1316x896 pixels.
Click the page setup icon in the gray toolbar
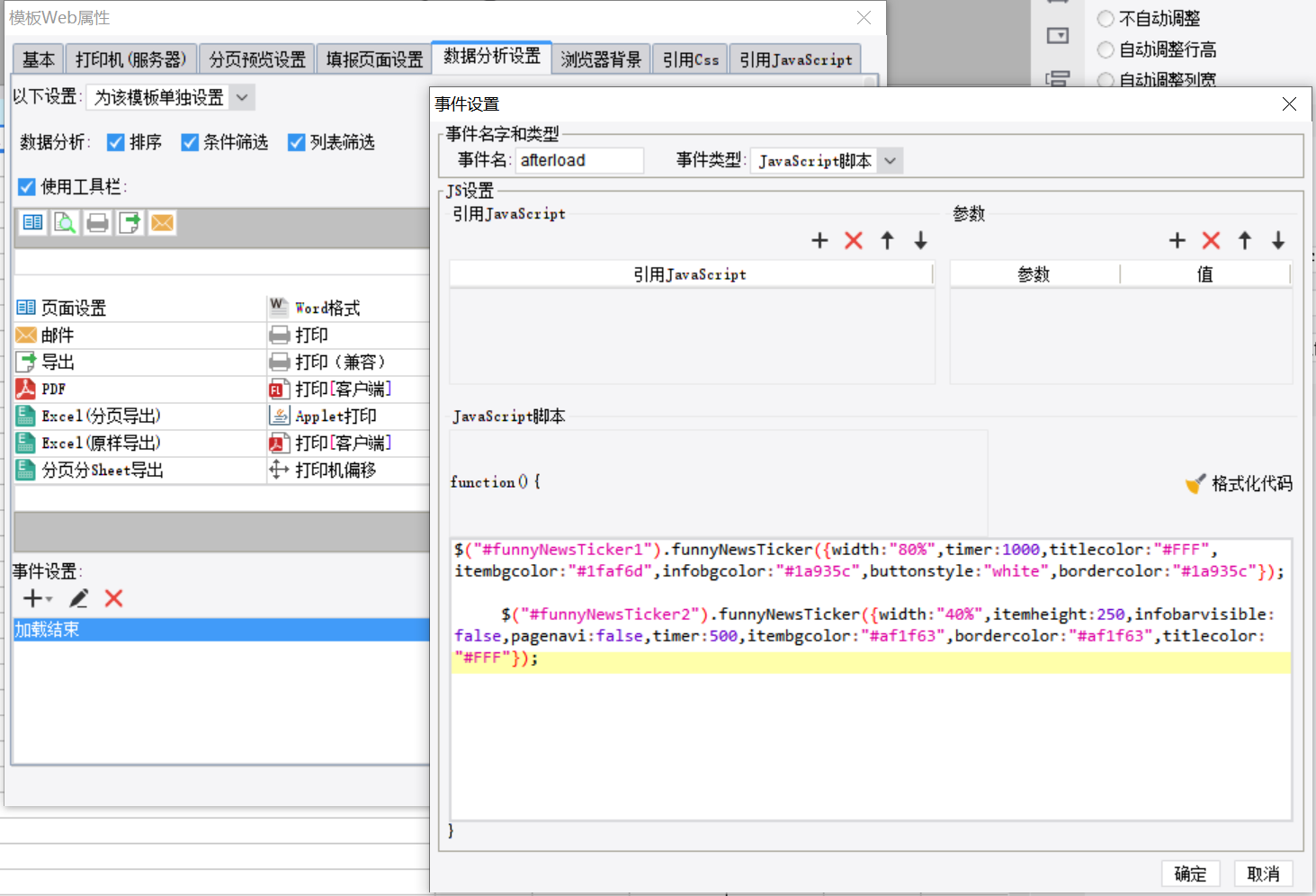tap(33, 222)
